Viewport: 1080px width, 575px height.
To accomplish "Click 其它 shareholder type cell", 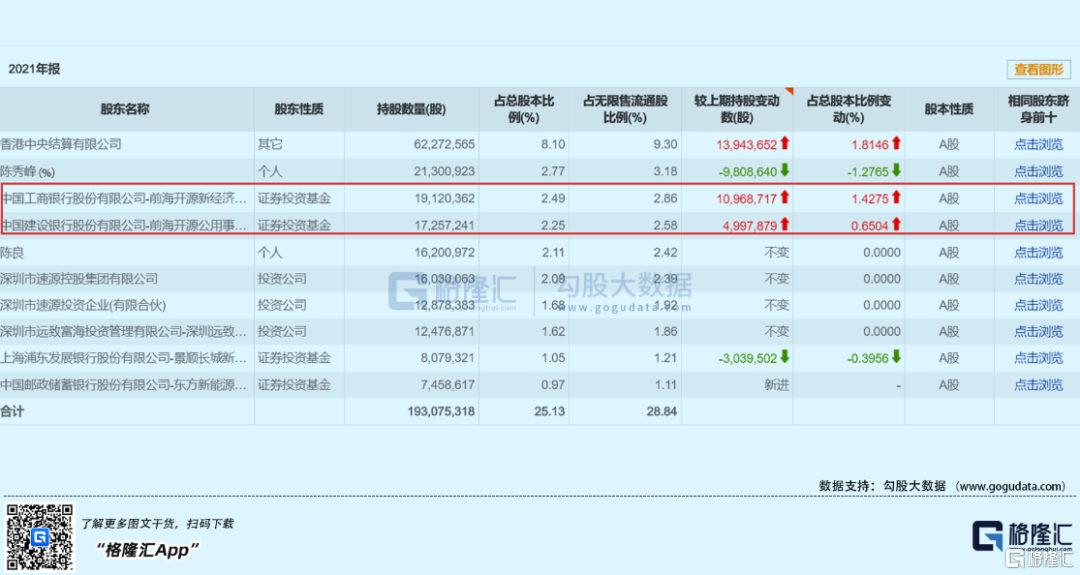I will pyautogui.click(x=270, y=145).
